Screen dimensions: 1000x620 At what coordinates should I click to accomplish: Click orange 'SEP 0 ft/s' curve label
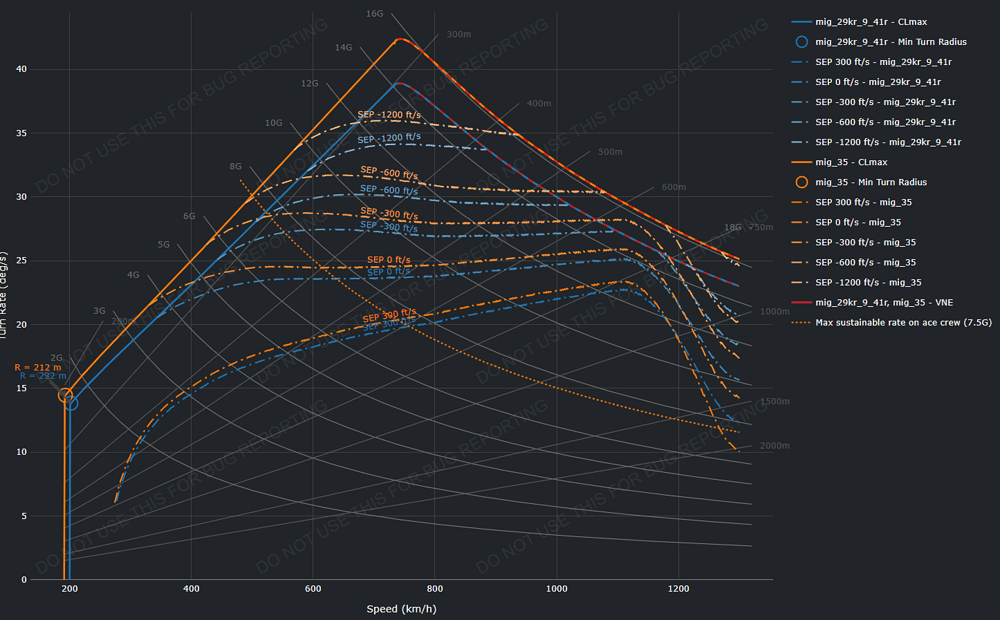(389, 260)
